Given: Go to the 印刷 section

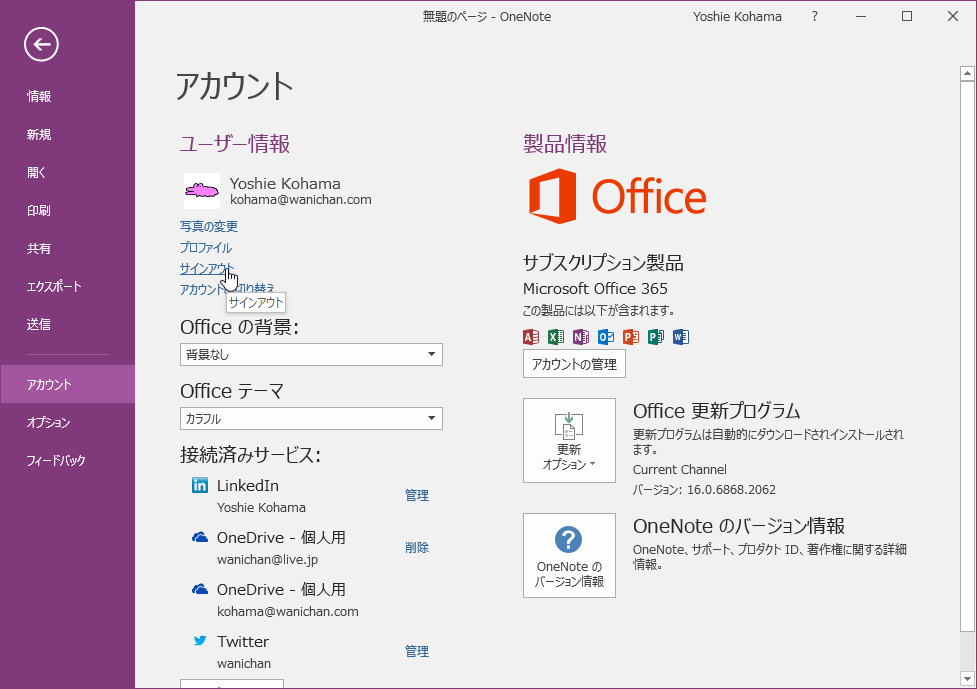Looking at the screenshot, I should (67, 211).
